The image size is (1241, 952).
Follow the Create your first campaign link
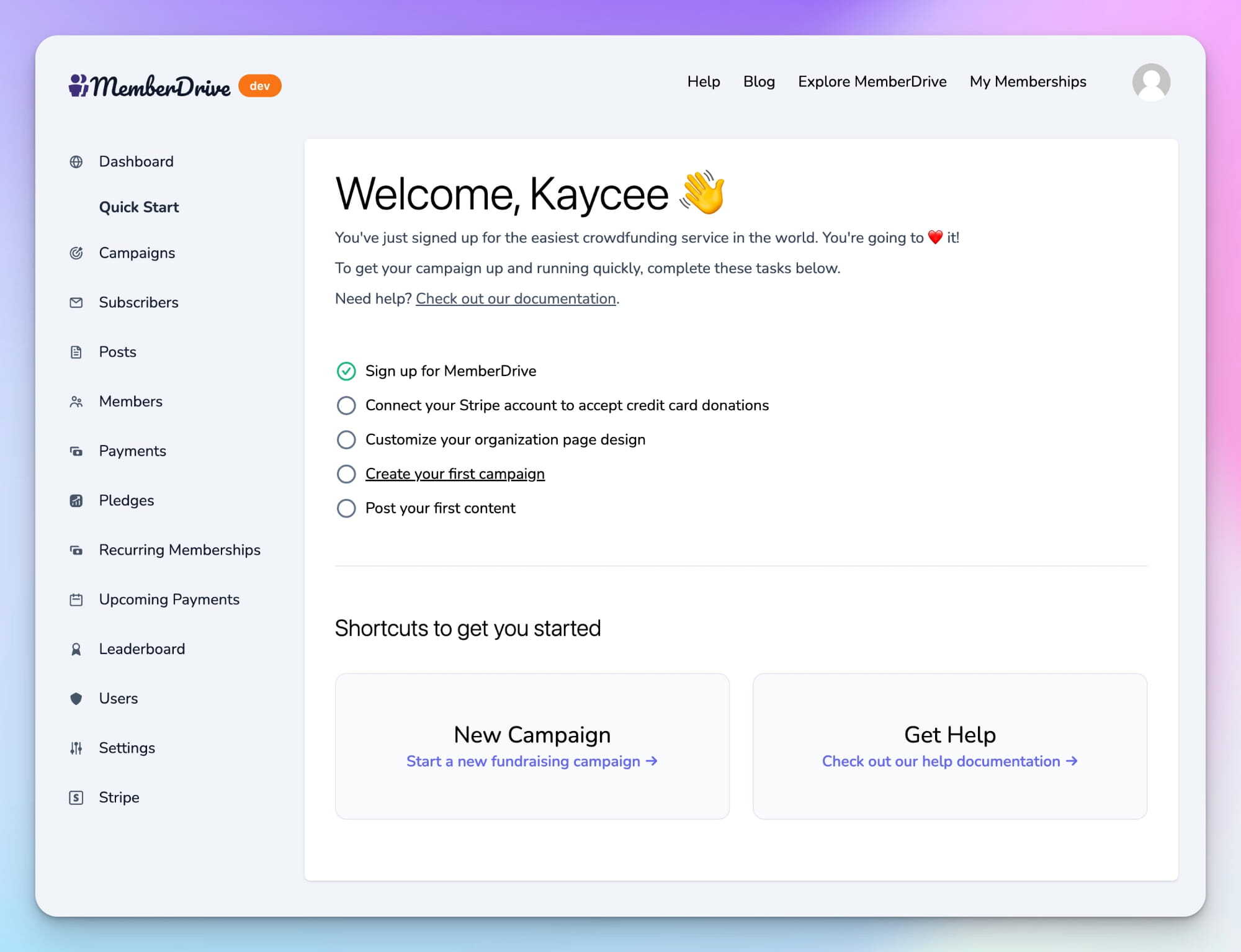(x=455, y=474)
